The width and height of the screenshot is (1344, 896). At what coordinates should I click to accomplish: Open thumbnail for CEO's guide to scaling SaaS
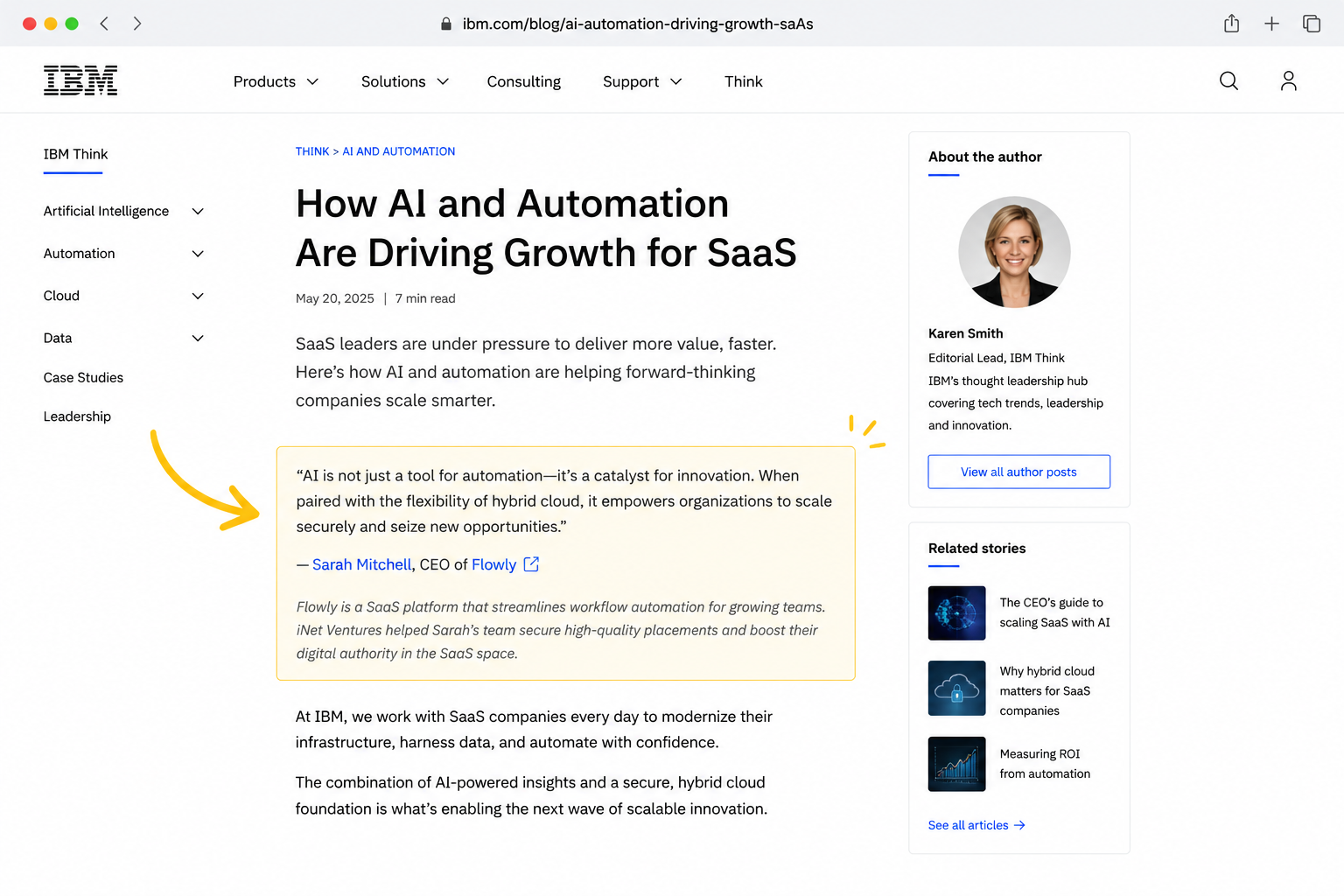click(x=956, y=612)
